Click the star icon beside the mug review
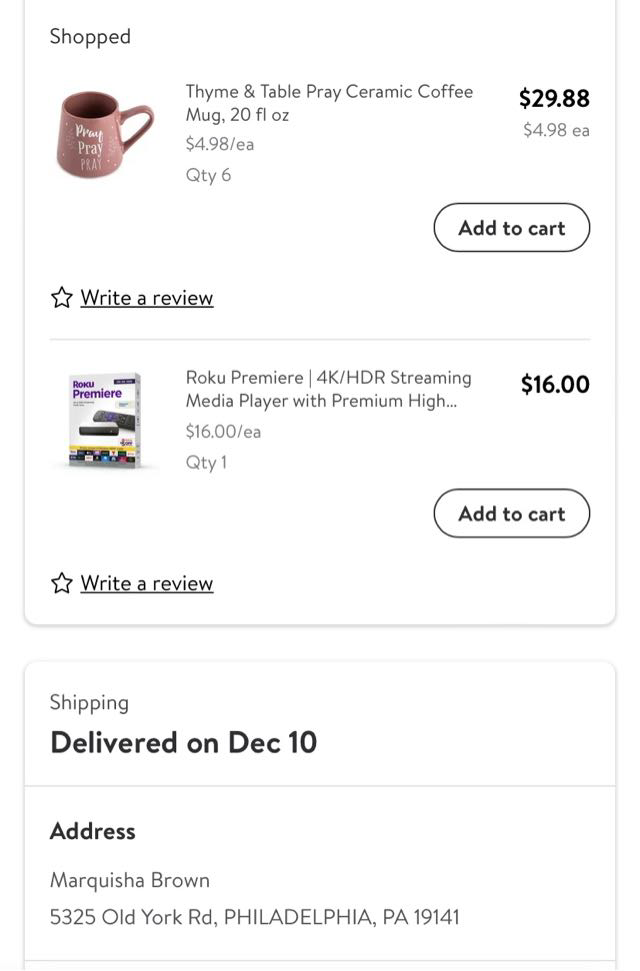 [x=62, y=298]
